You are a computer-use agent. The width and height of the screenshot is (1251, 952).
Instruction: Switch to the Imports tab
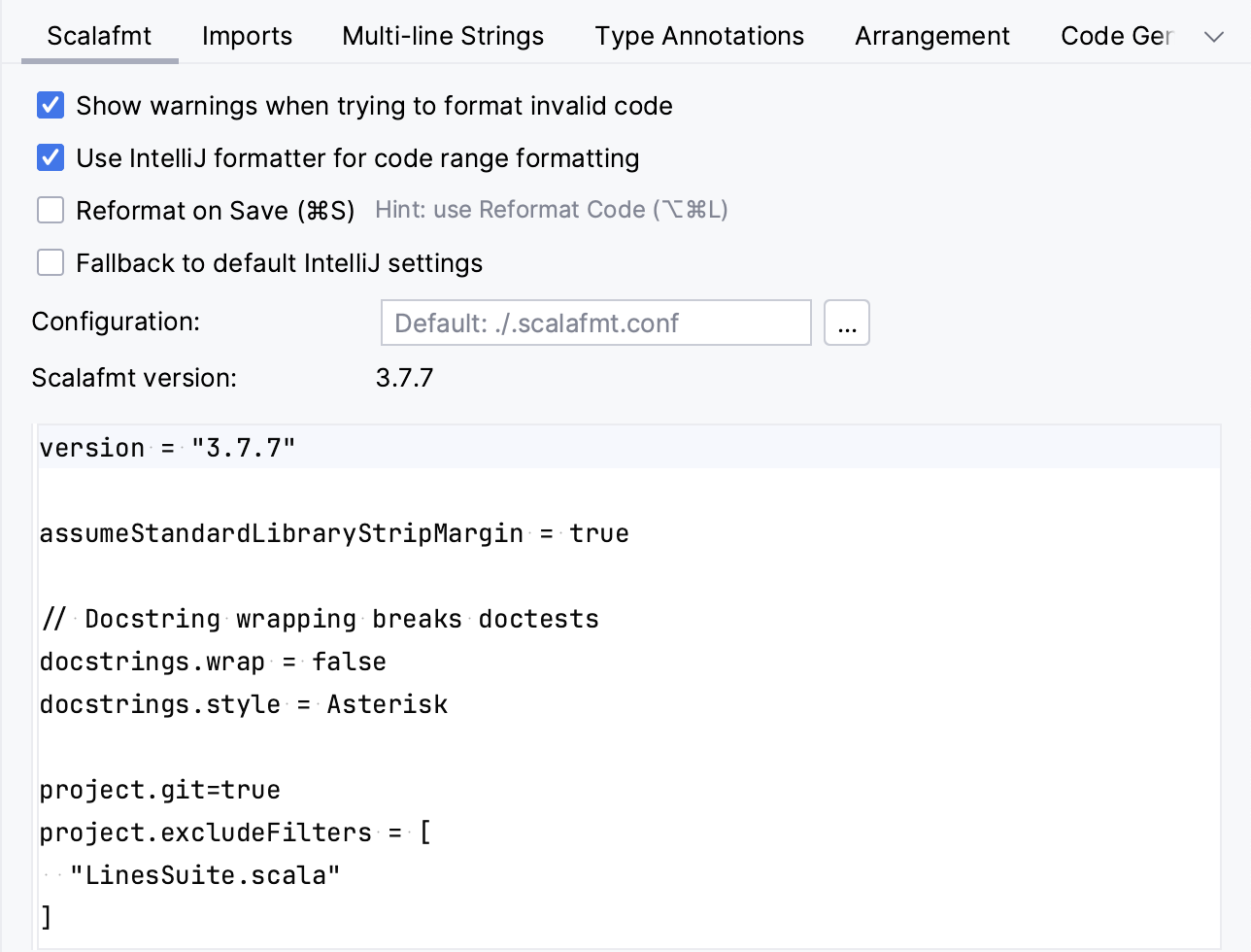[247, 35]
